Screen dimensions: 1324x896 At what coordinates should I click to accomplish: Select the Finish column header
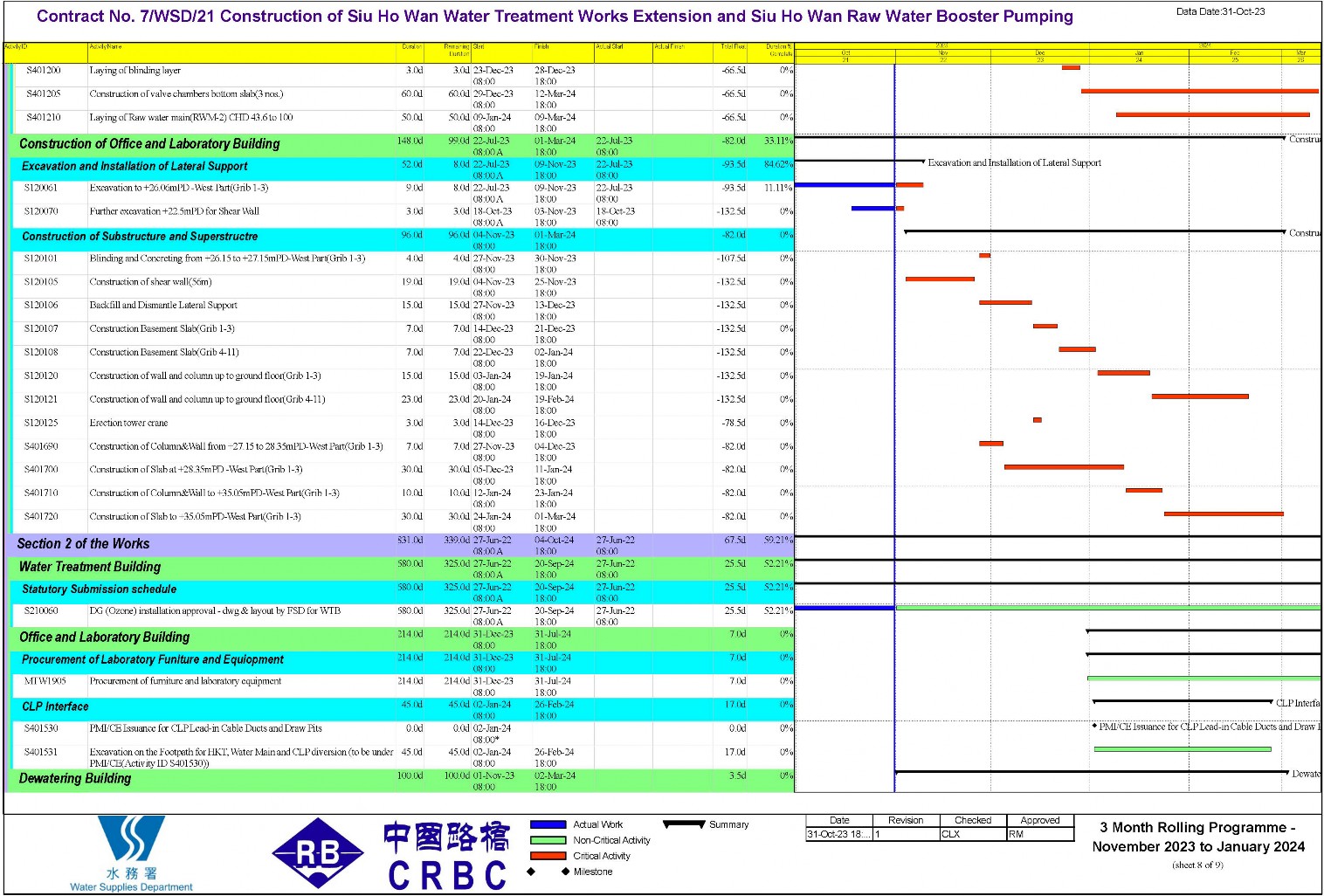coord(563,52)
